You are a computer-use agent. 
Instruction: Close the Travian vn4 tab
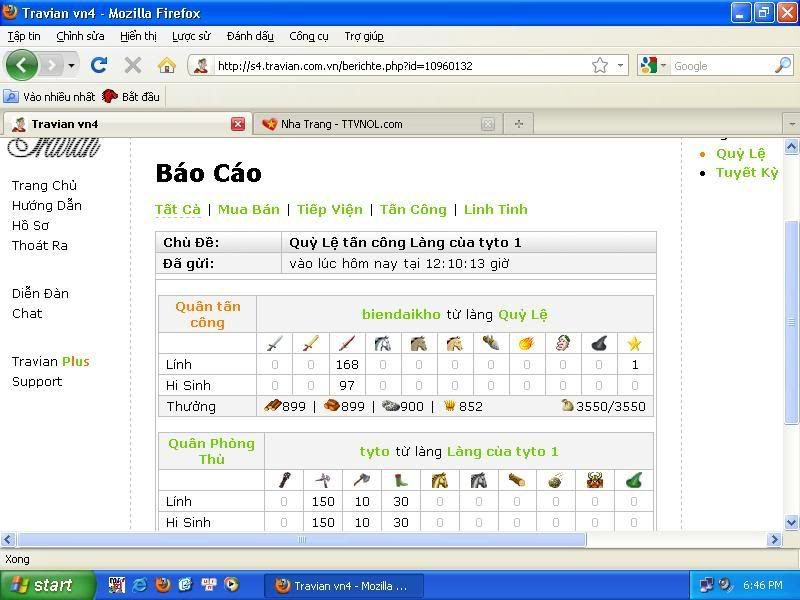point(238,124)
